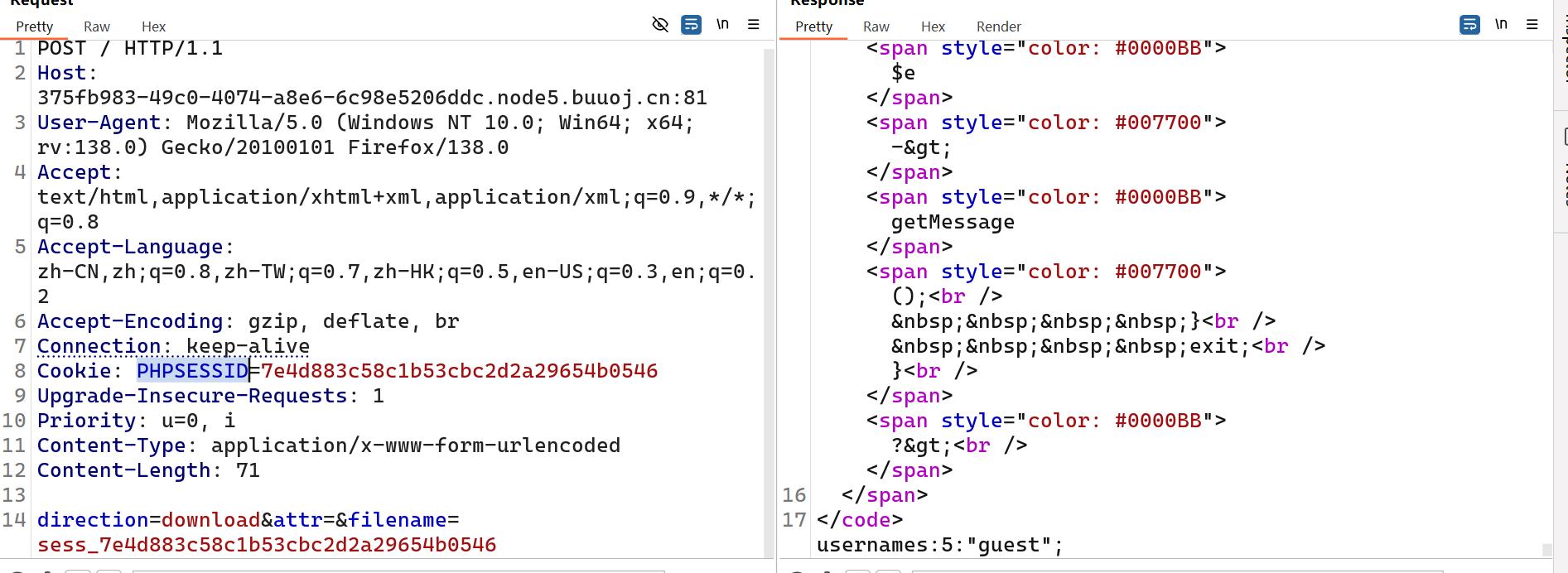The height and width of the screenshot is (573, 1568).
Task: Click the attr body parameter name
Action: click(x=298, y=520)
